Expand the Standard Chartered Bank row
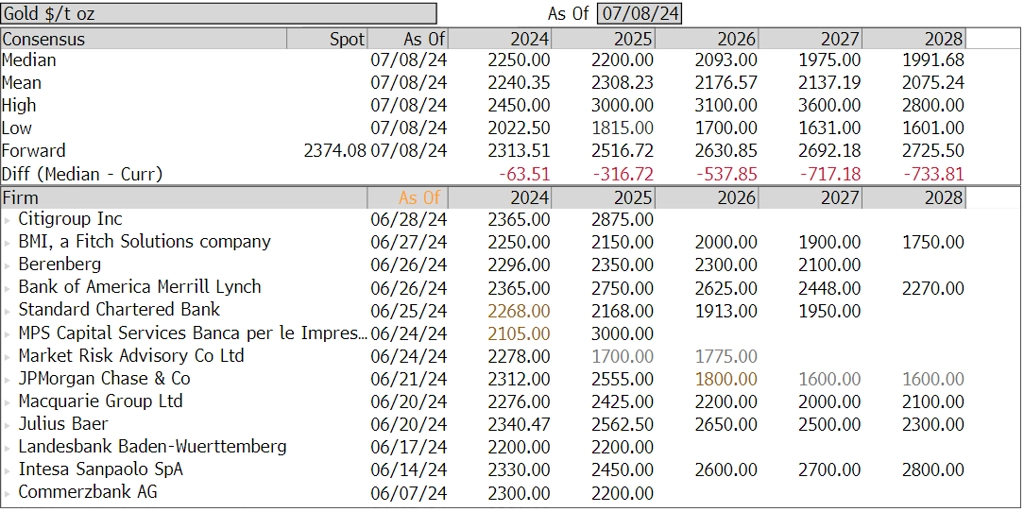The width and height of the screenshot is (1024, 512). (7, 310)
